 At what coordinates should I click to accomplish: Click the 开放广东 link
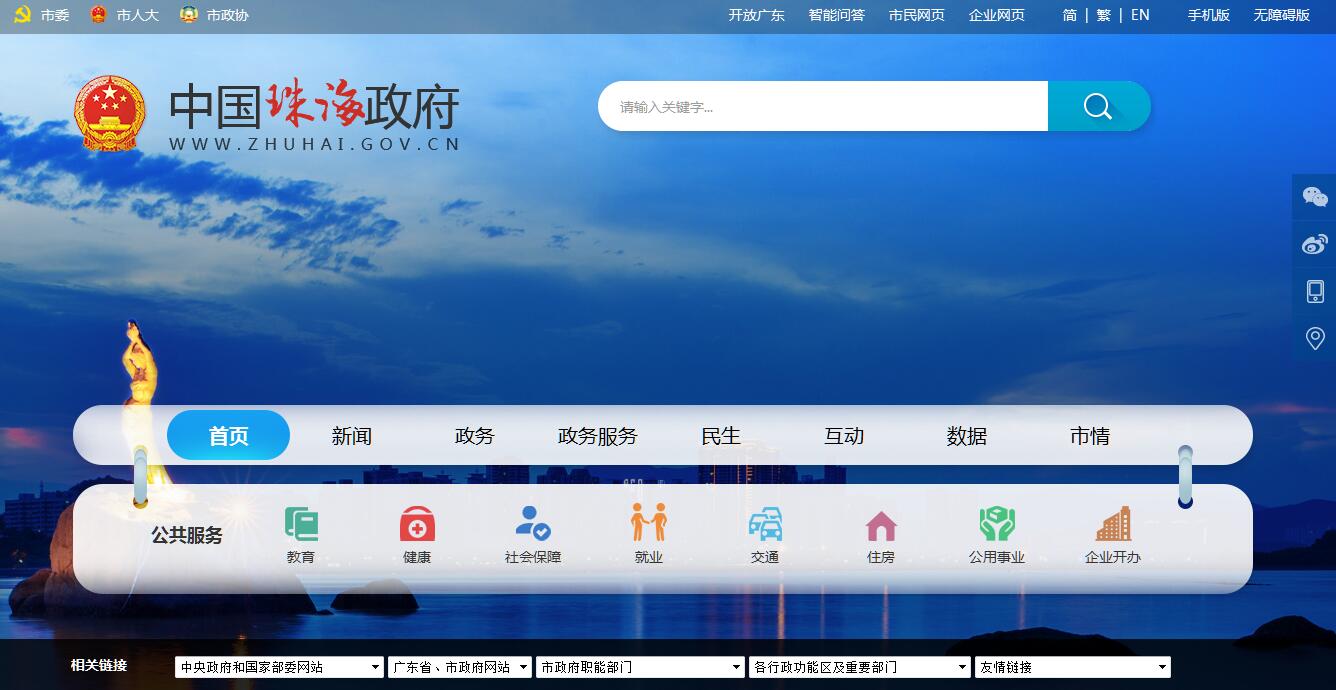pyautogui.click(x=756, y=15)
